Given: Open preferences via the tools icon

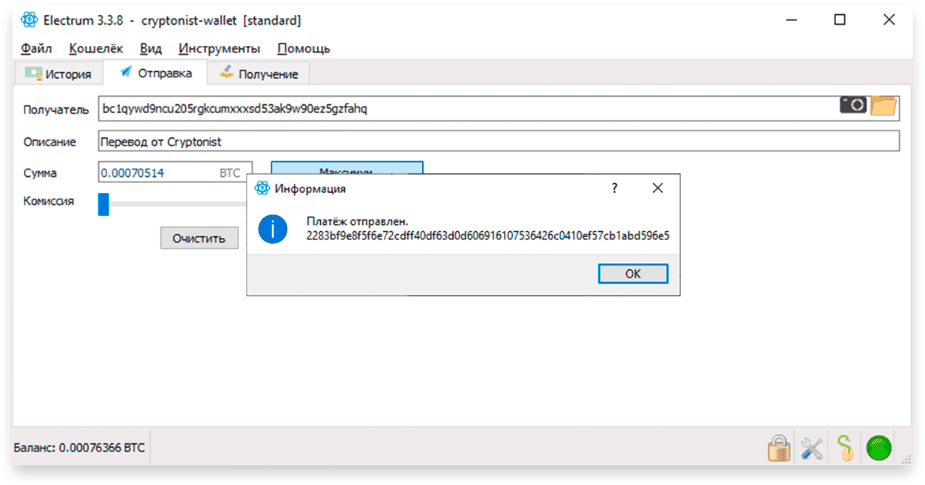Looking at the screenshot, I should (x=812, y=448).
